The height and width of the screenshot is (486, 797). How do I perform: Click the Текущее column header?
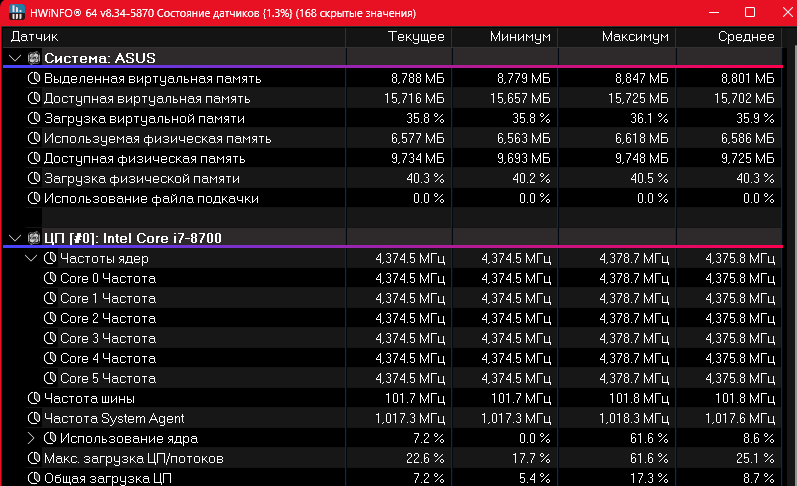pos(415,36)
